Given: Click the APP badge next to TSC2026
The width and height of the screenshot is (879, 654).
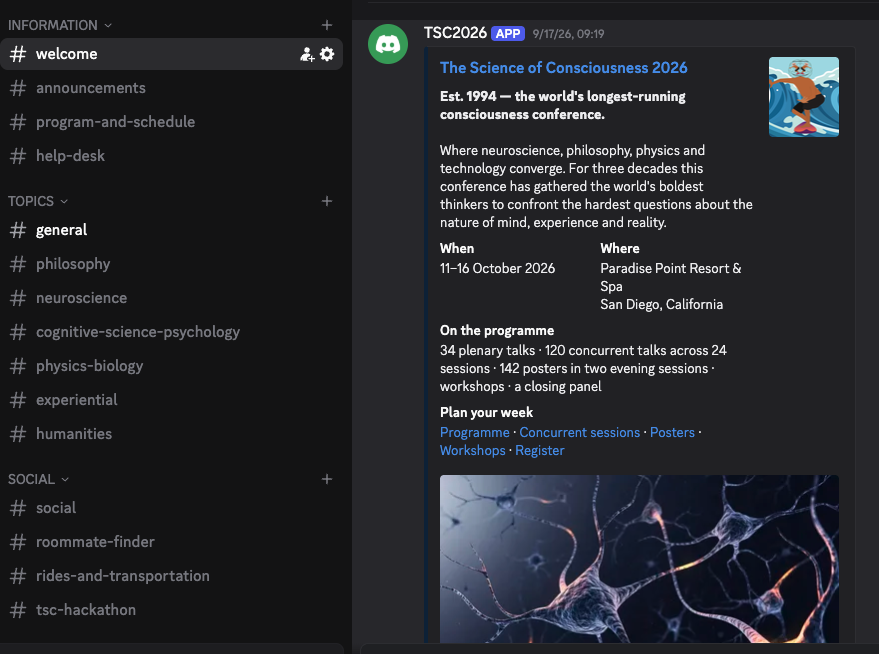Looking at the screenshot, I should click(x=508, y=34).
